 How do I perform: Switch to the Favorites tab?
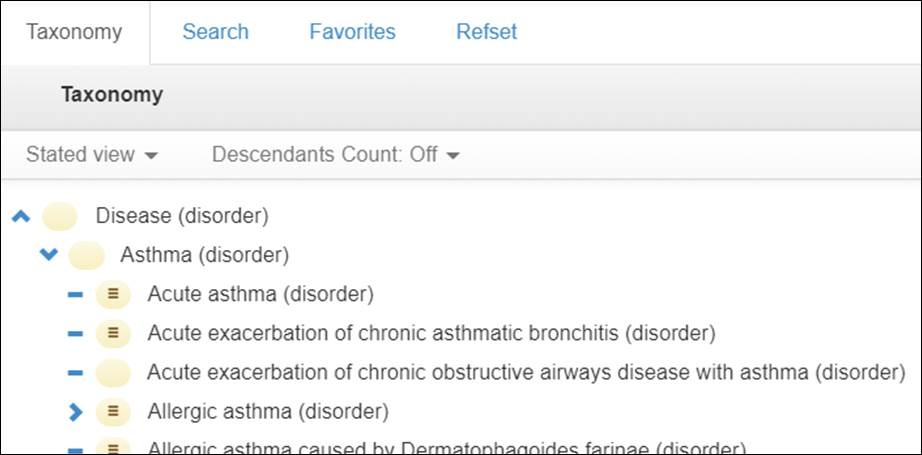352,32
